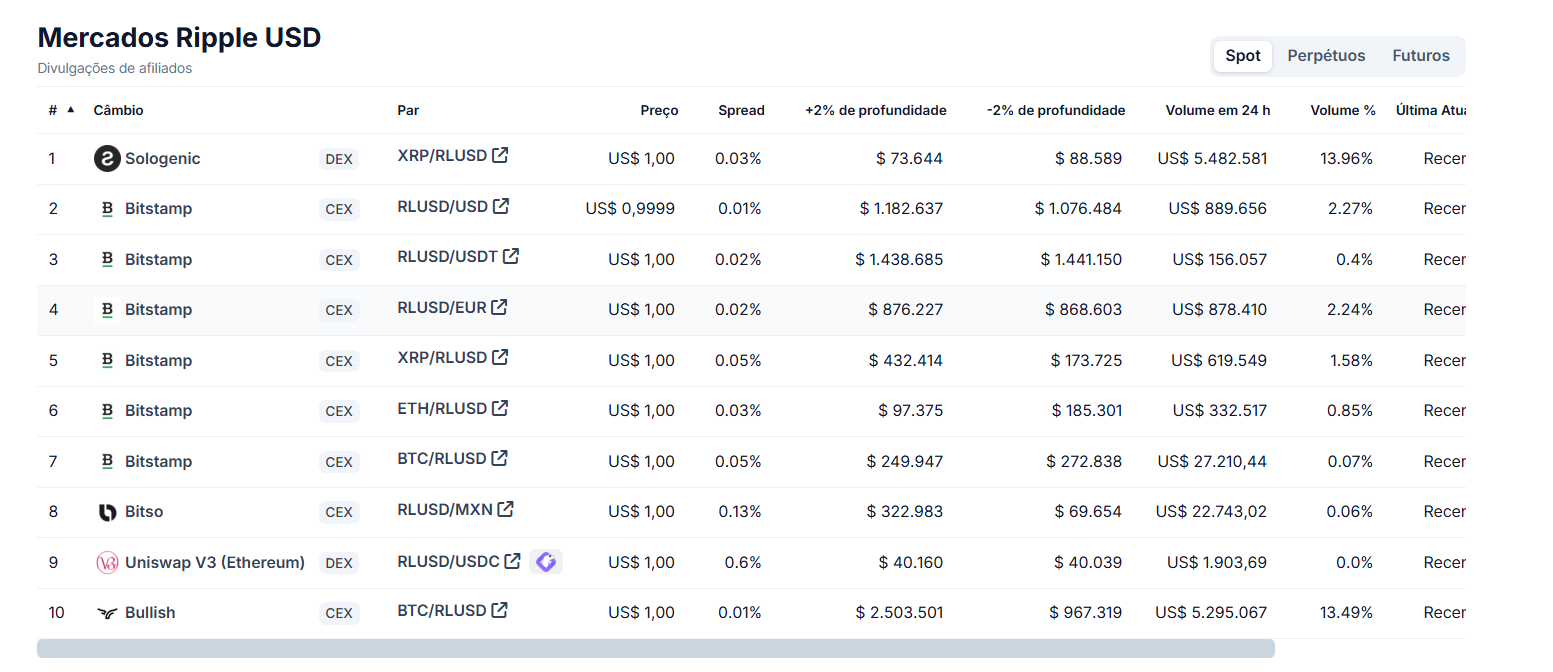Open external link icon next to RLUSD/USDT
Viewport: 1553px width, 672px height.
[x=511, y=255]
